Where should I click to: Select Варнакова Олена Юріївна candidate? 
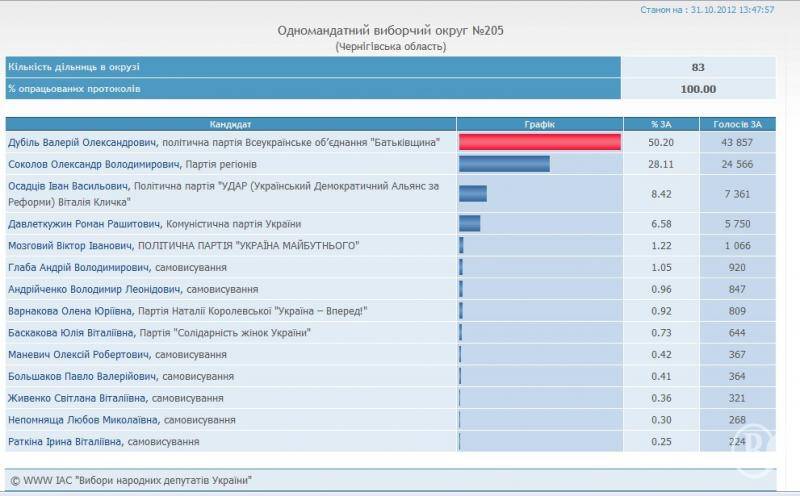(x=69, y=311)
